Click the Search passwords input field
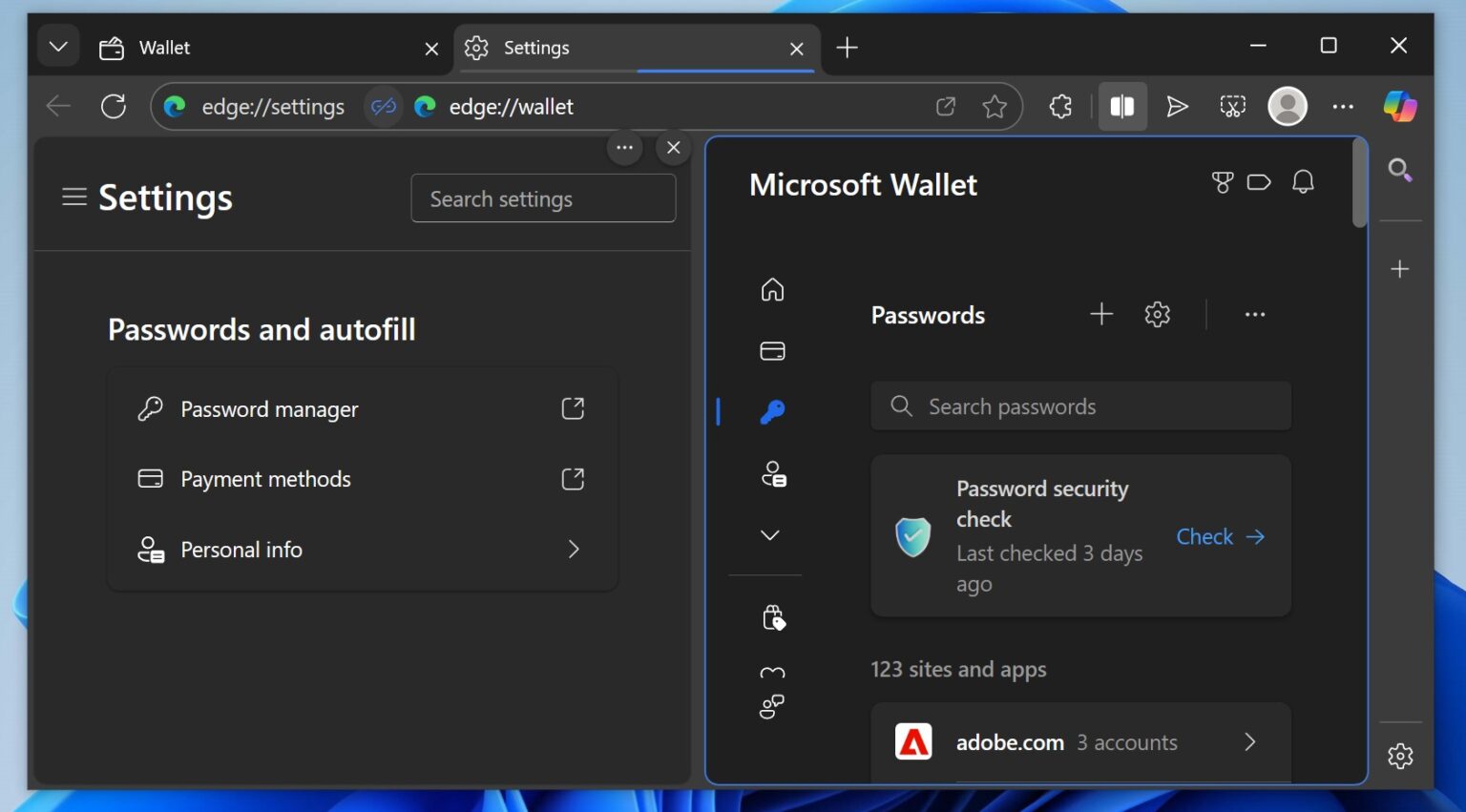 pos(1079,406)
